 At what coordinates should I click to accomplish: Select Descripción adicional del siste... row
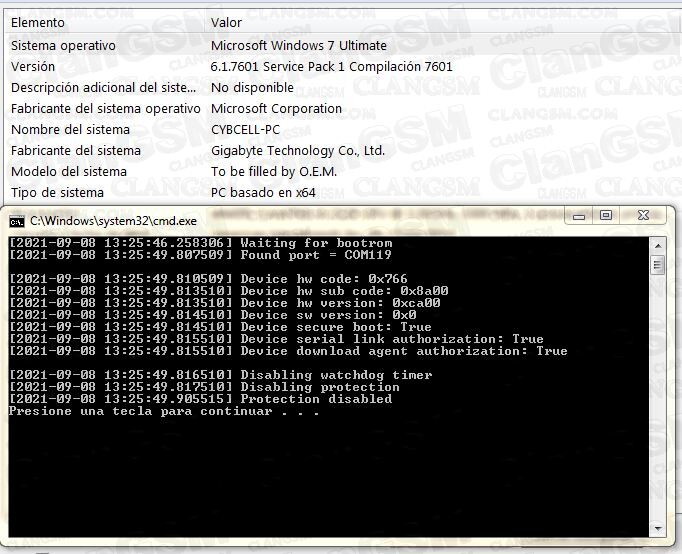(x=341, y=87)
